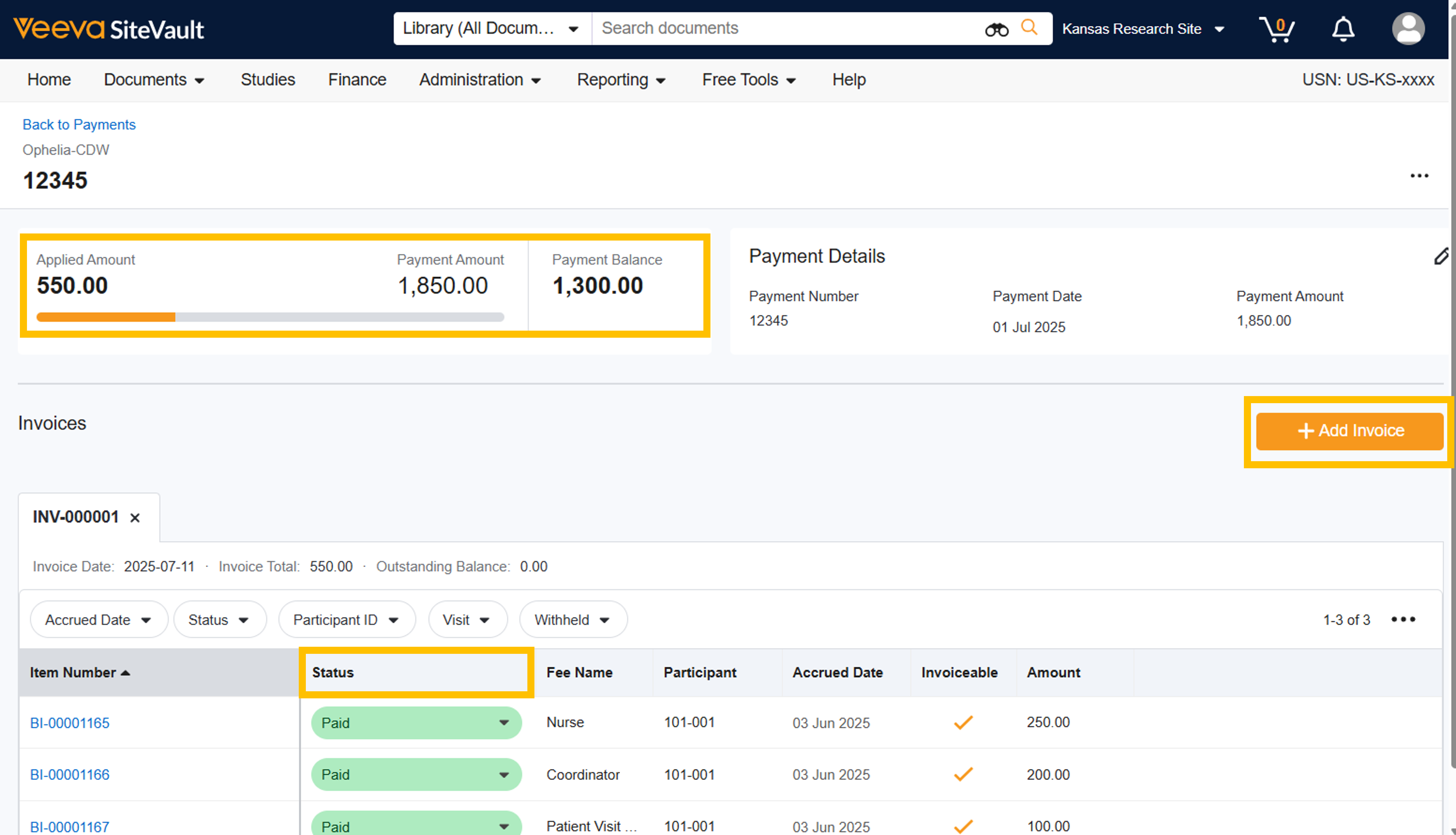The height and width of the screenshot is (835, 1456).
Task: Click the orange magnifier search icon
Action: point(1029,28)
